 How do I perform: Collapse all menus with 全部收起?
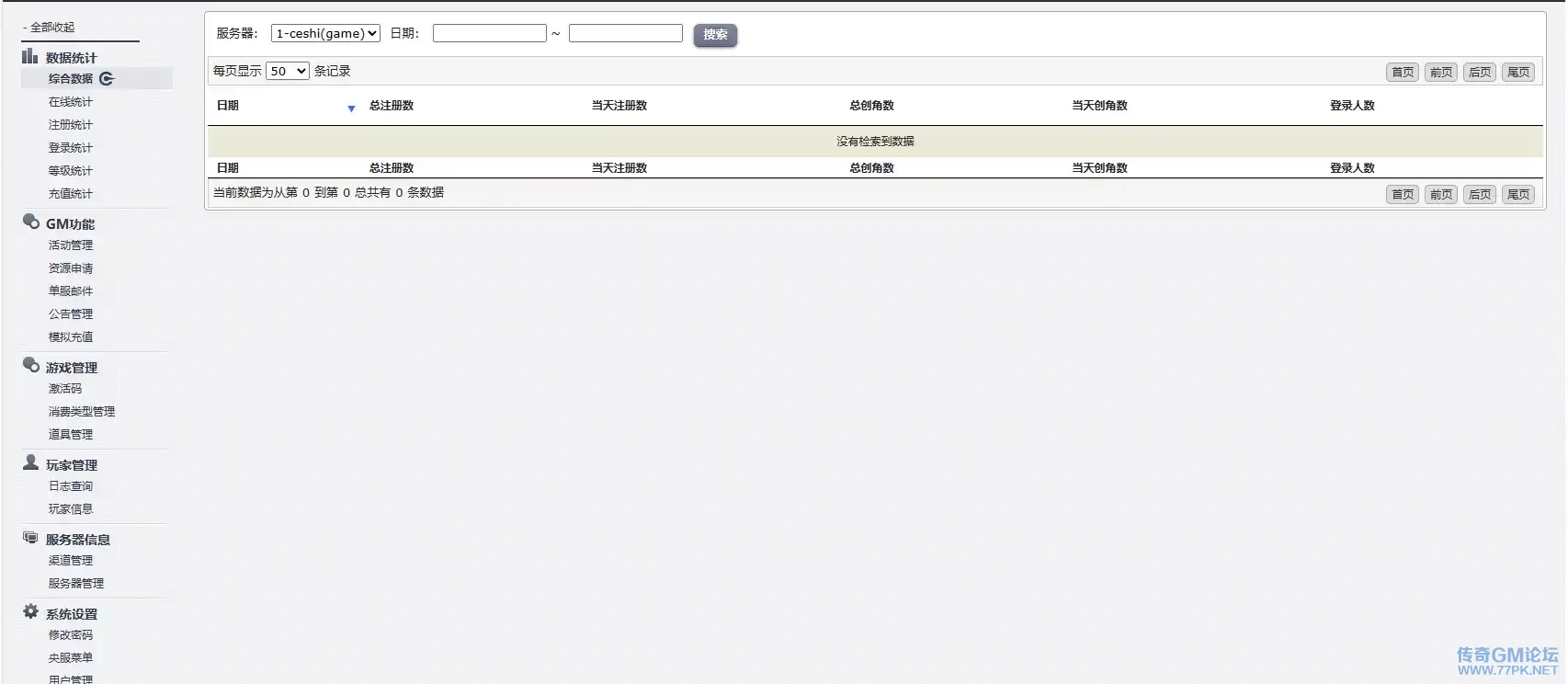(51, 28)
